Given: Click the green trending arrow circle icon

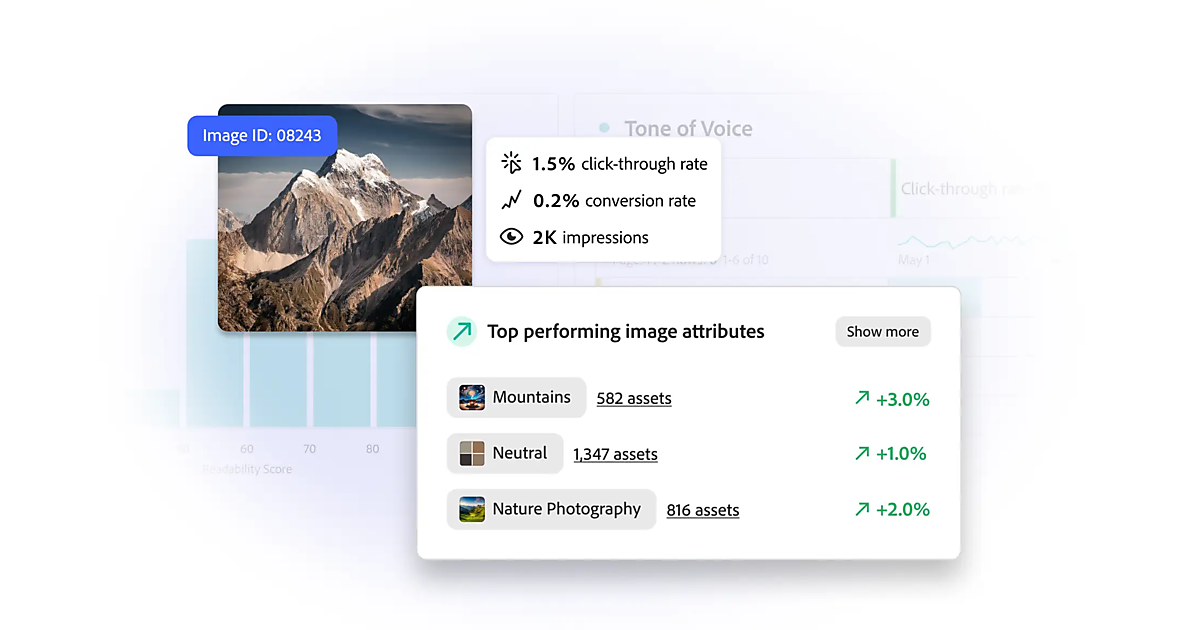Looking at the screenshot, I should 462,332.
